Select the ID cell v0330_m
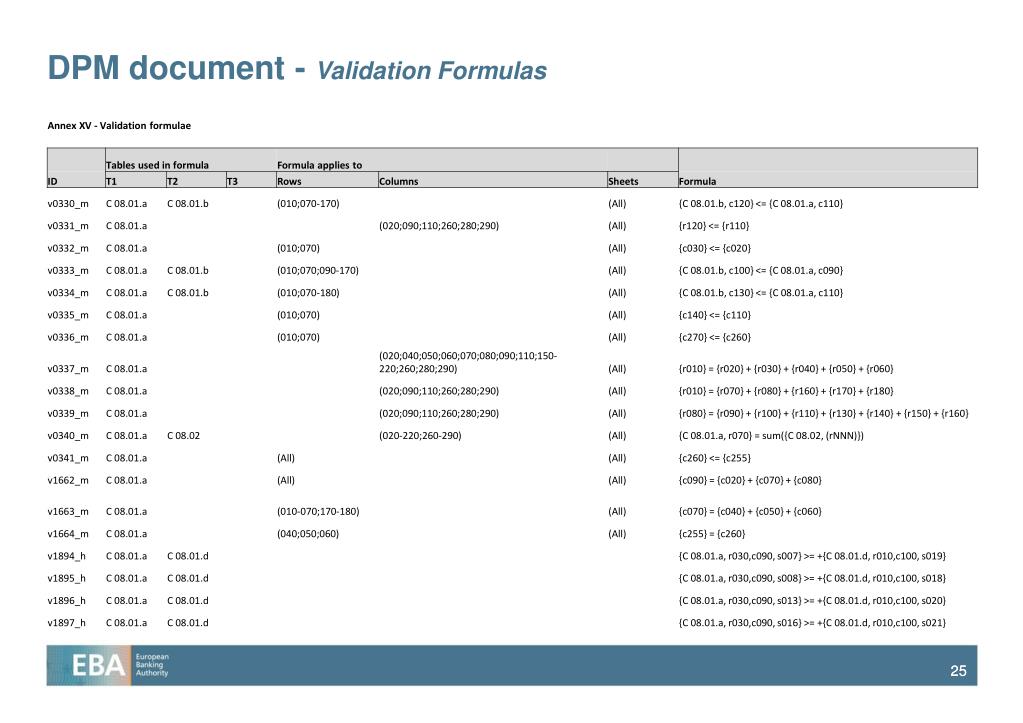Image resolution: width=1023 pixels, height=723 pixels. click(68, 204)
